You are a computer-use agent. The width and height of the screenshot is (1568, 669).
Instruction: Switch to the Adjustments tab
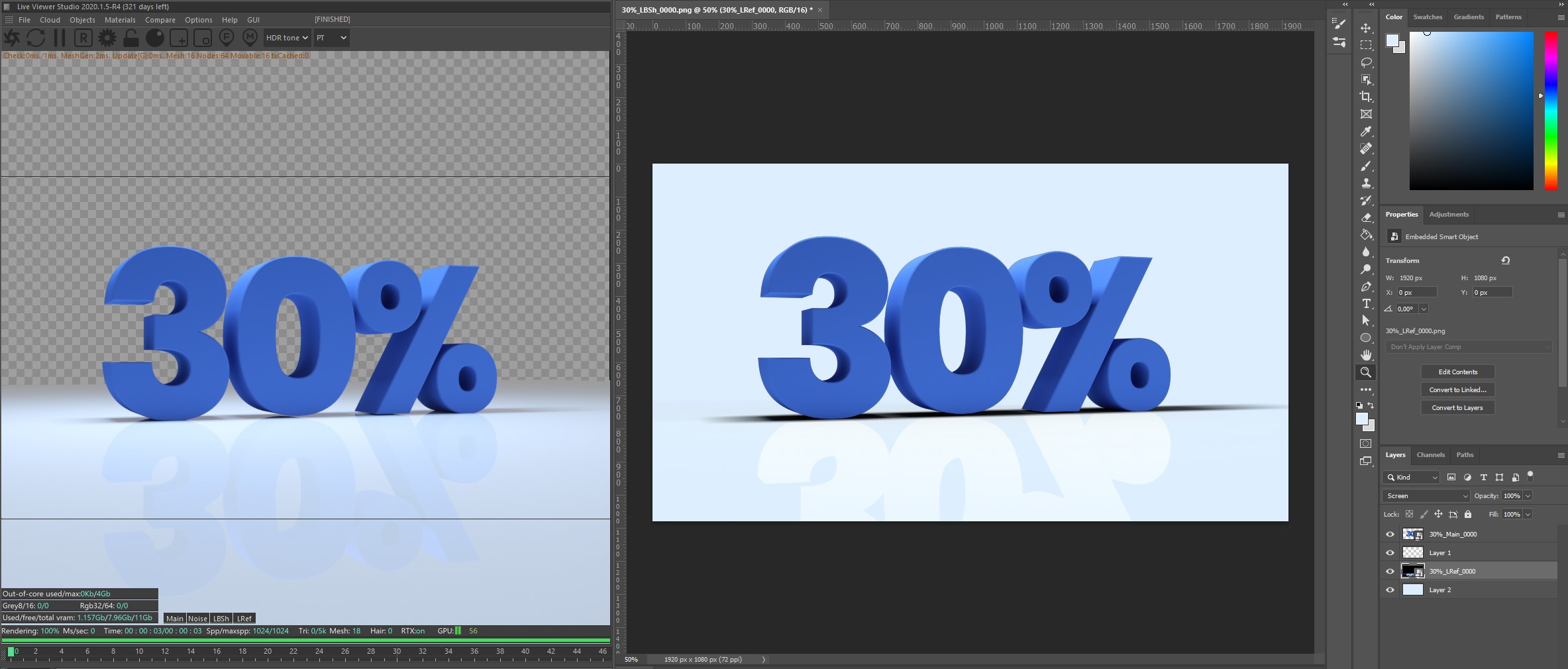(1449, 215)
